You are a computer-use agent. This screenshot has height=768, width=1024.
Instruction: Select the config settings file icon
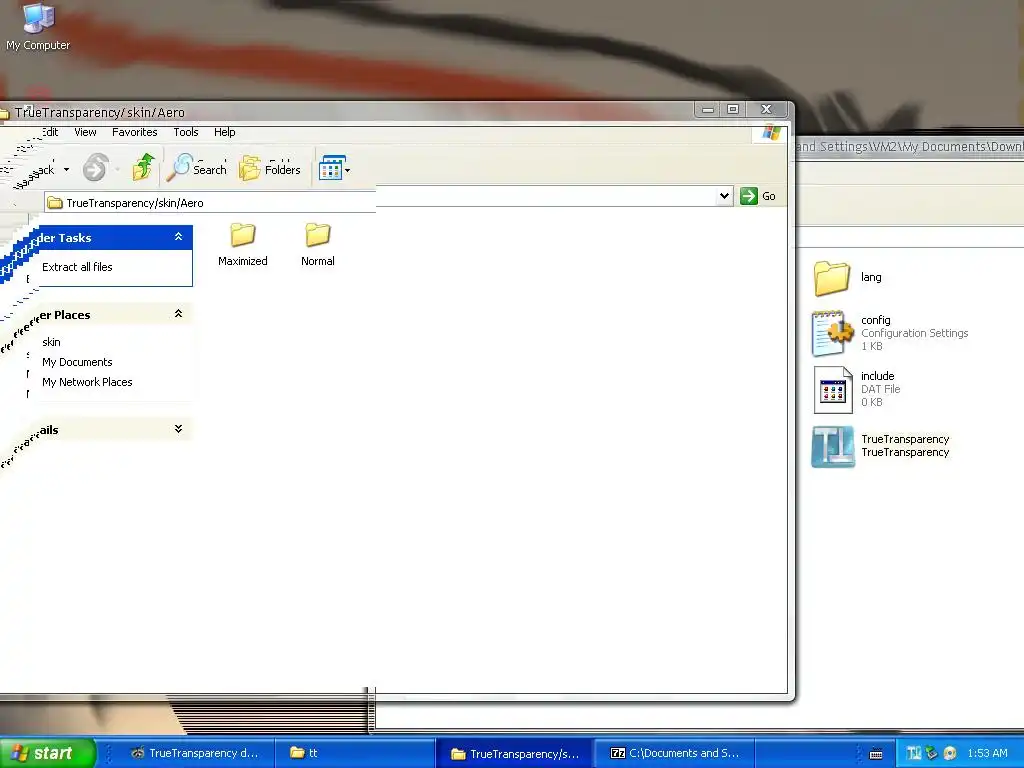point(833,333)
